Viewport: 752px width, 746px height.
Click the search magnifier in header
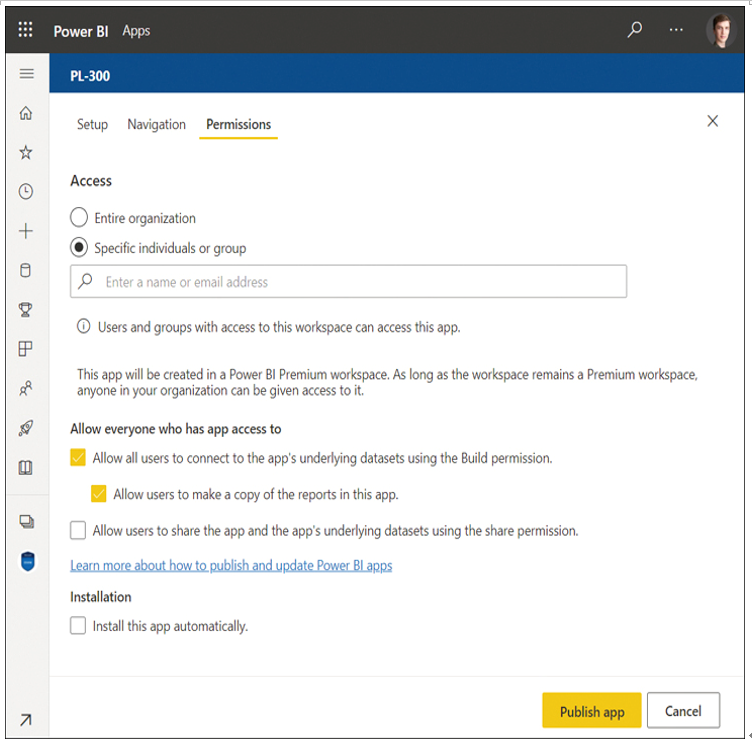click(x=634, y=30)
